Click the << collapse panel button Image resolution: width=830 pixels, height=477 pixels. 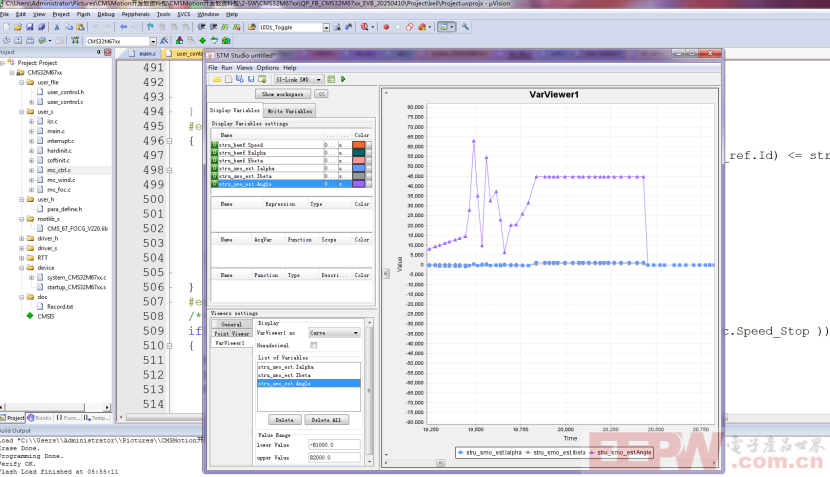point(321,94)
